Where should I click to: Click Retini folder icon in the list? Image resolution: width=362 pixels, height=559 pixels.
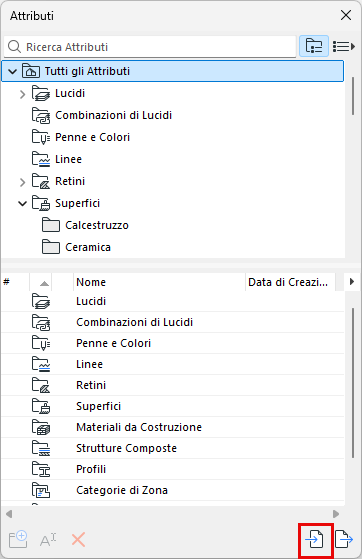coord(41,385)
